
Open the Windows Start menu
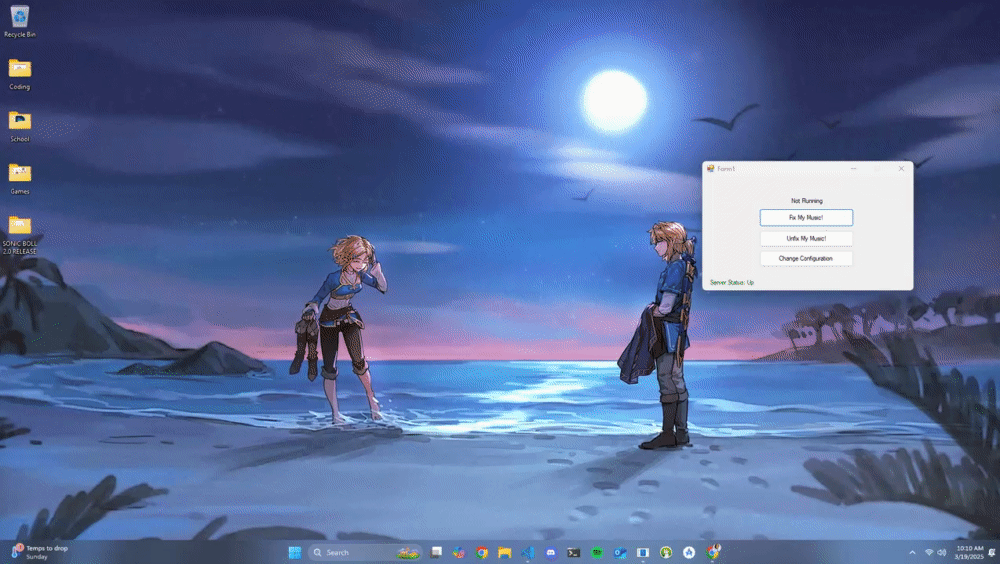tap(295, 552)
